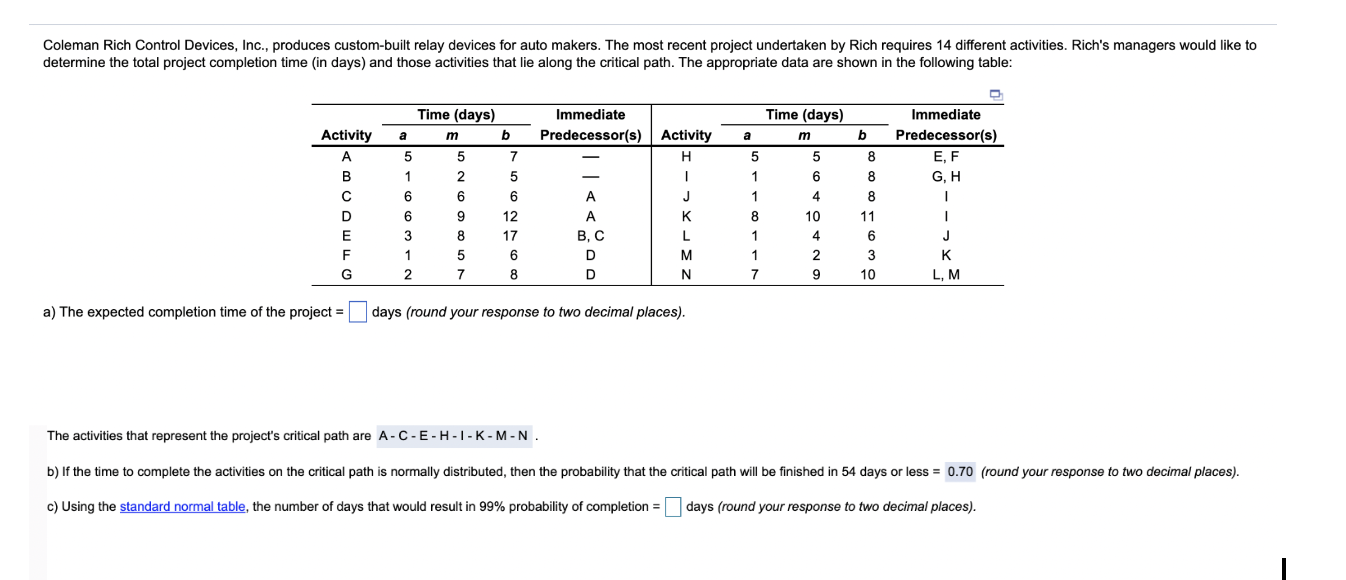
Task: Click the value 17 in activity E row
Action: pos(512,236)
